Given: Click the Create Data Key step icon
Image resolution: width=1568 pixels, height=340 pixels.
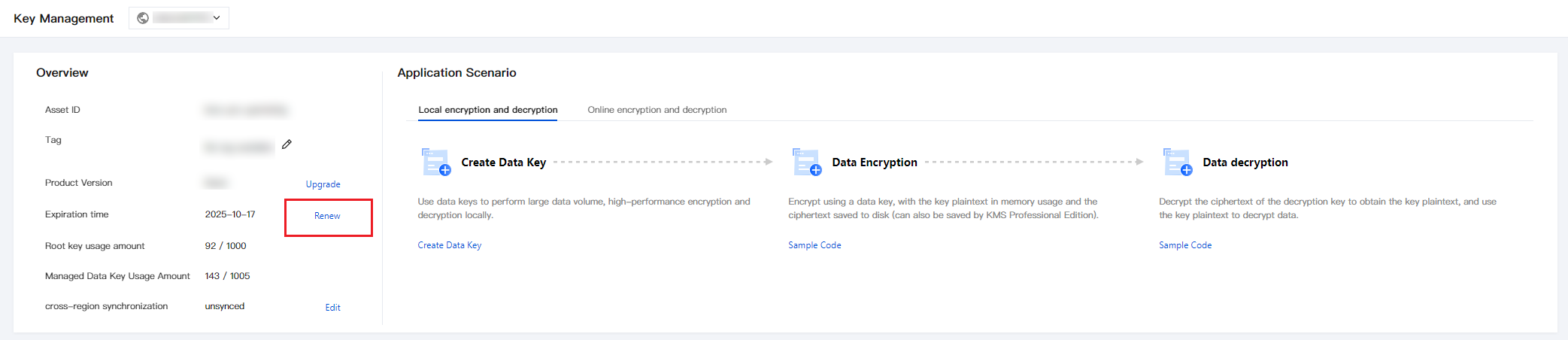Looking at the screenshot, I should coord(435,162).
